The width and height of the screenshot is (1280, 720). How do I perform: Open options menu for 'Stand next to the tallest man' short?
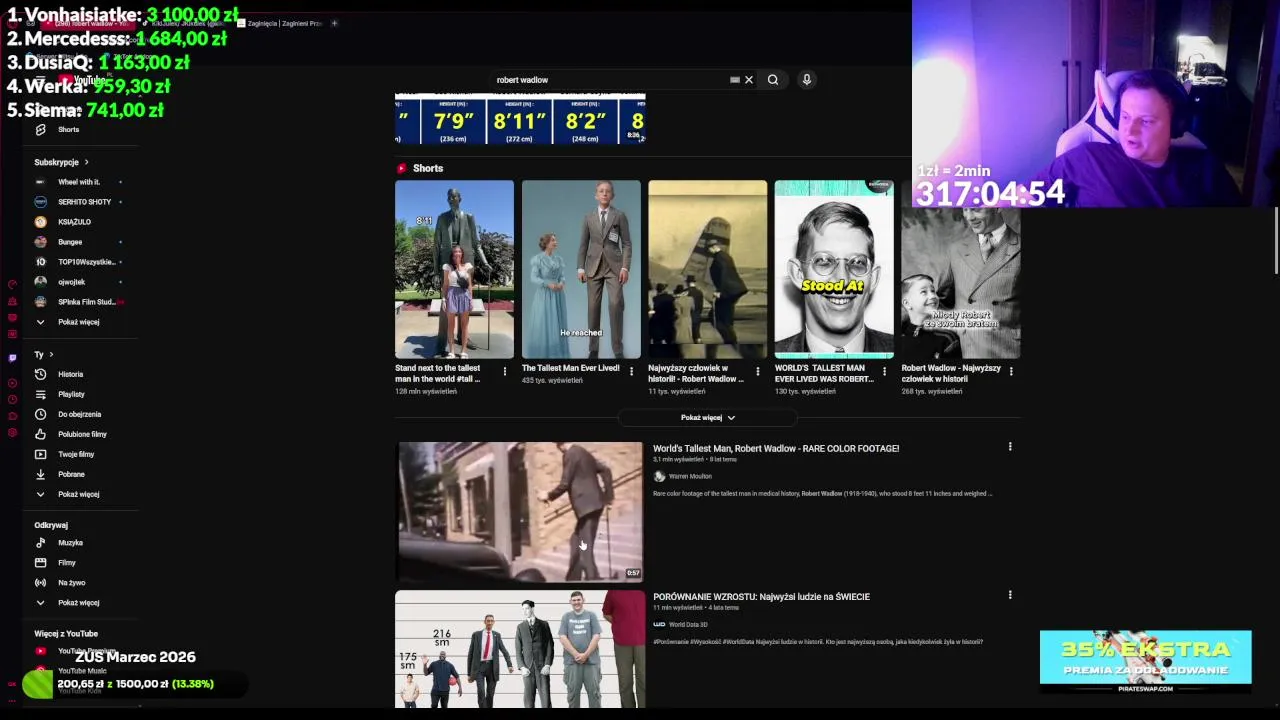[505, 372]
